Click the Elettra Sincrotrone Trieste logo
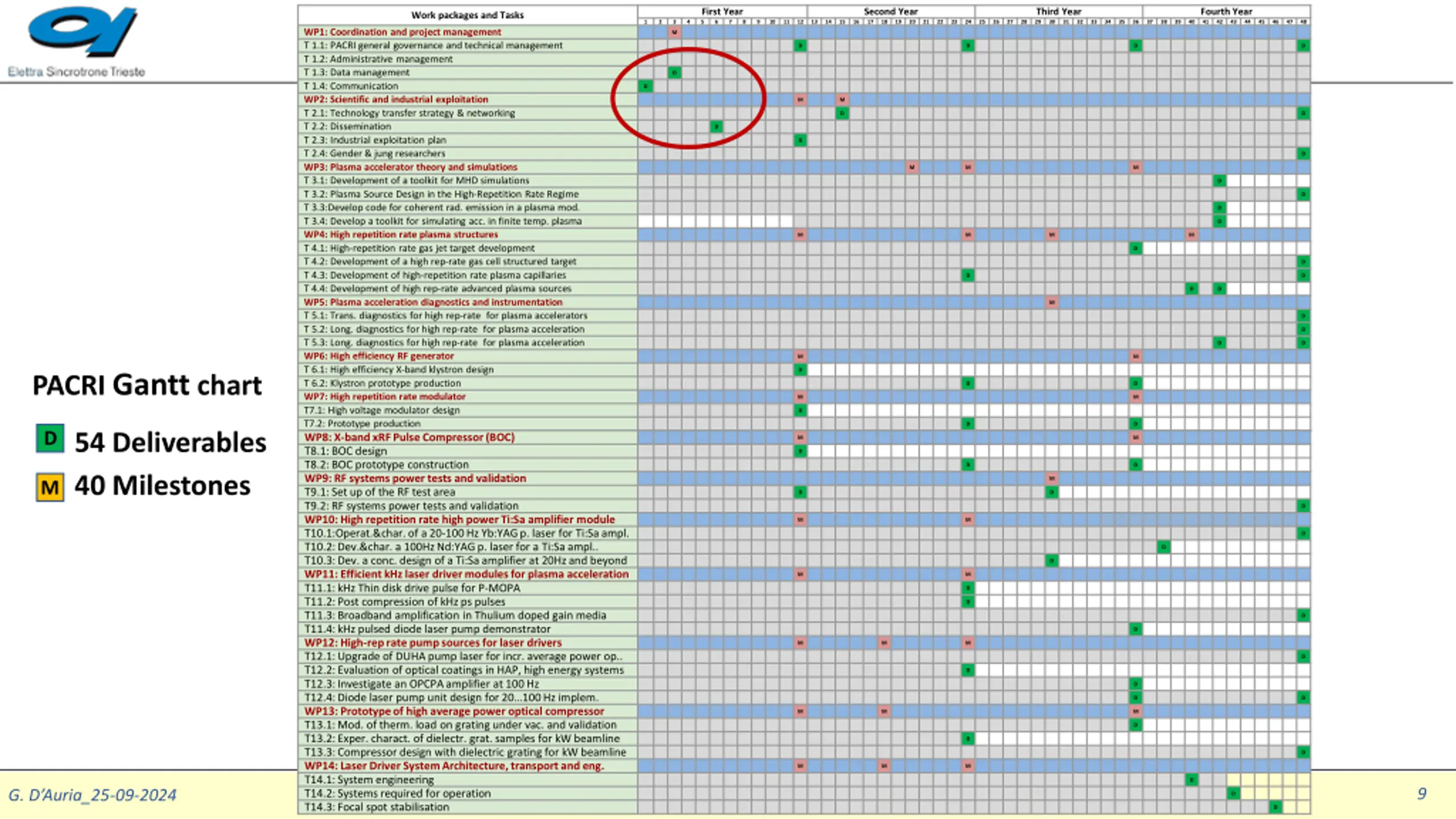Screen dimensions: 1456x819 [x=77, y=41]
